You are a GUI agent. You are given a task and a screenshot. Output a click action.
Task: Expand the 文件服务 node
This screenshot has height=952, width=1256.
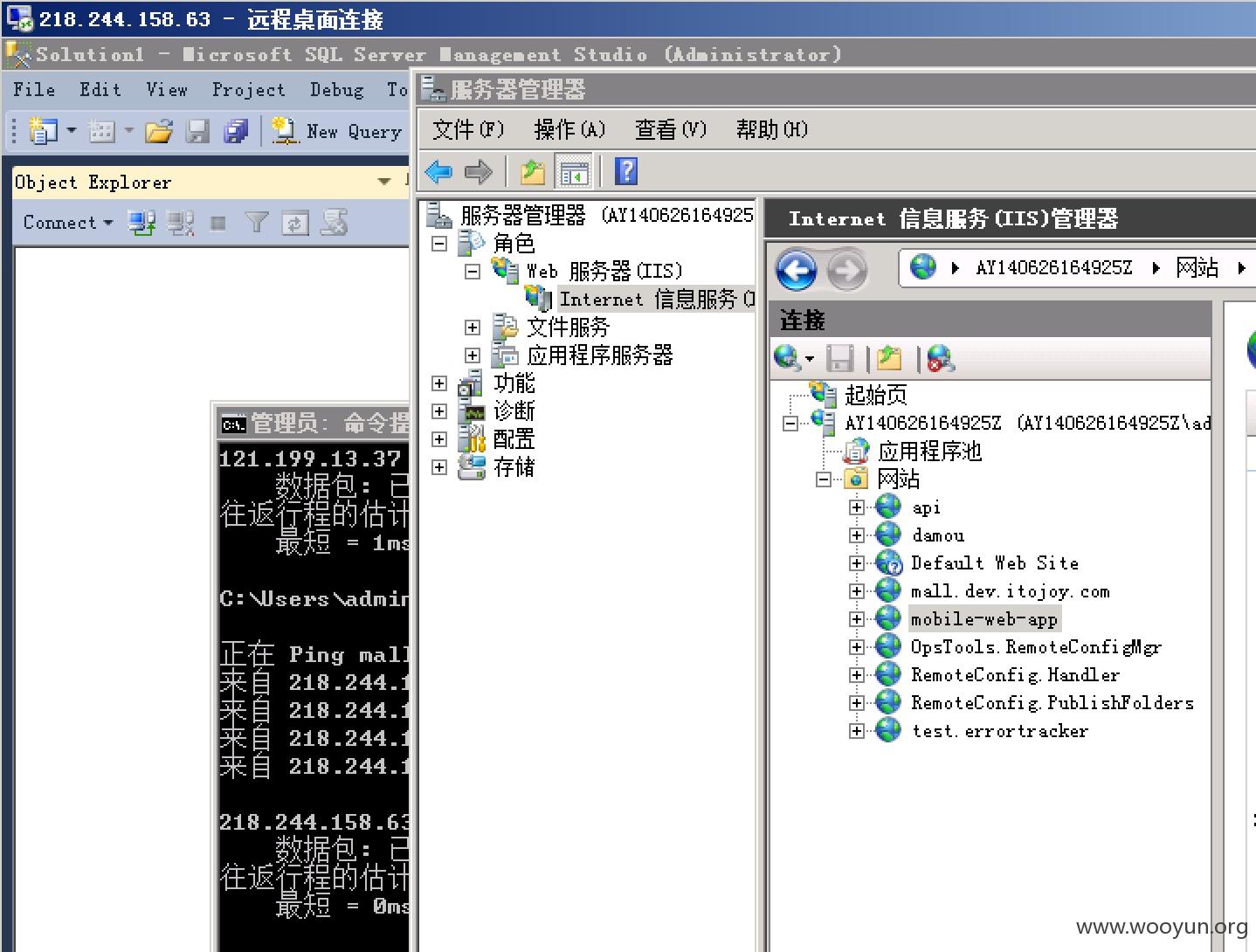click(x=473, y=328)
